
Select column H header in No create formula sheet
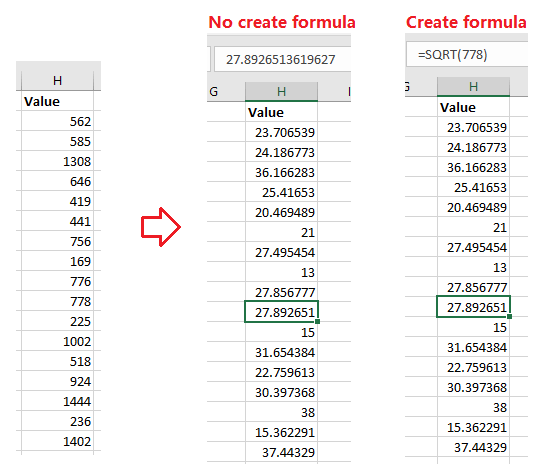coord(281,92)
